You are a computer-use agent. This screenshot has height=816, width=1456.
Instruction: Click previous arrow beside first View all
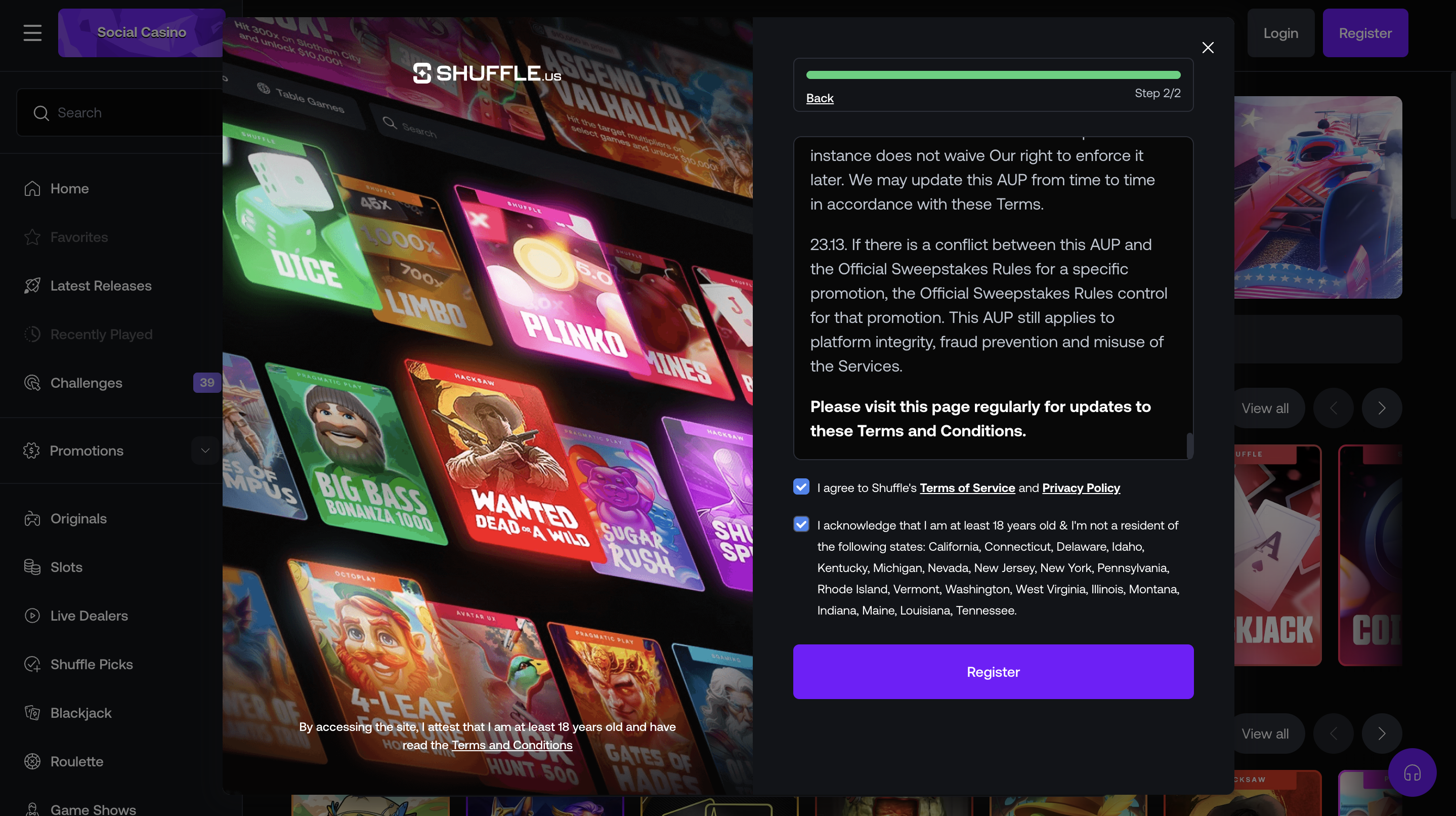tap(1334, 409)
